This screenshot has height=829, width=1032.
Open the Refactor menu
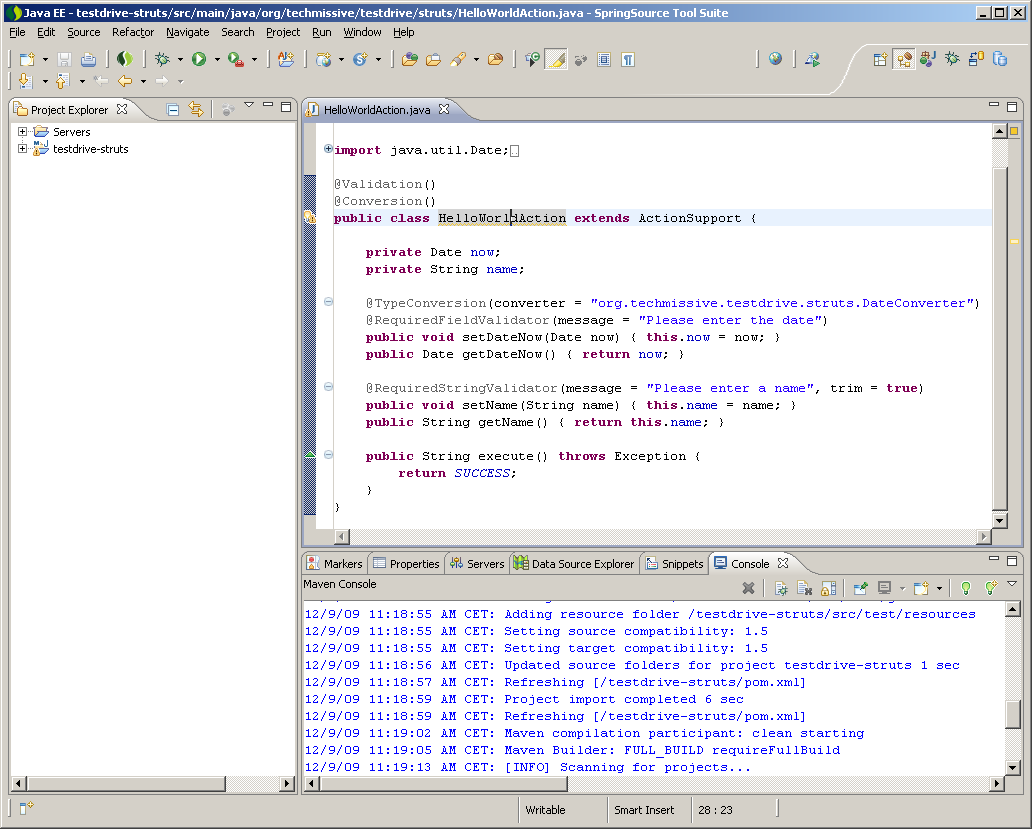133,32
